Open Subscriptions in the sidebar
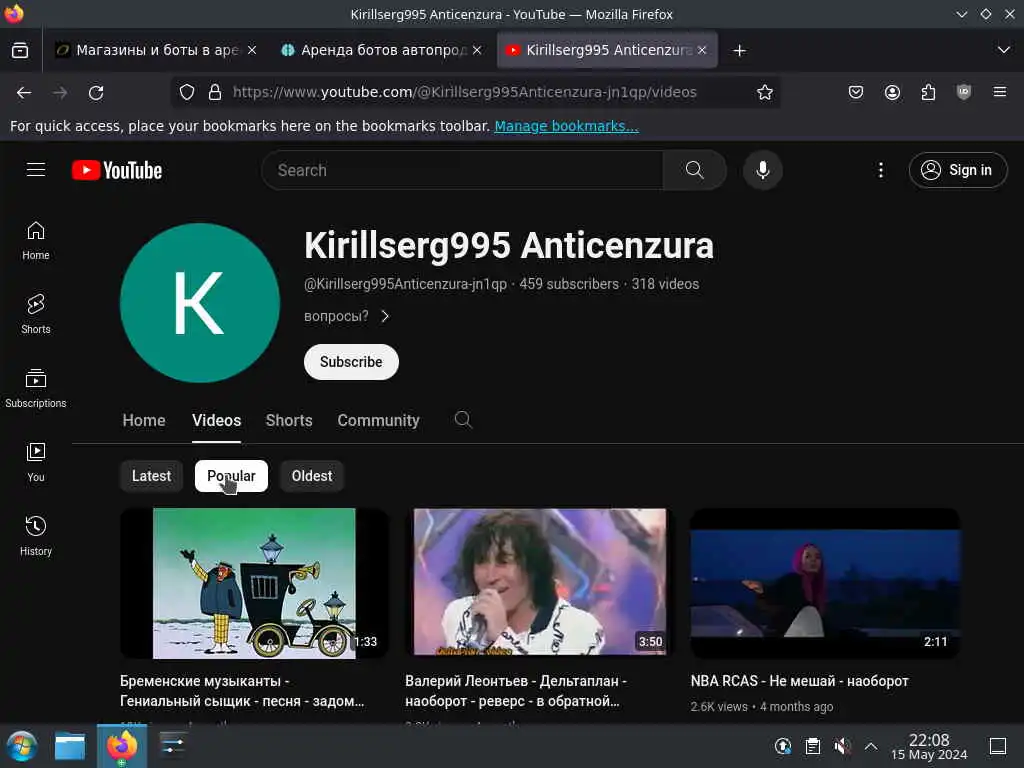Viewport: 1024px width, 768px height. (36, 389)
